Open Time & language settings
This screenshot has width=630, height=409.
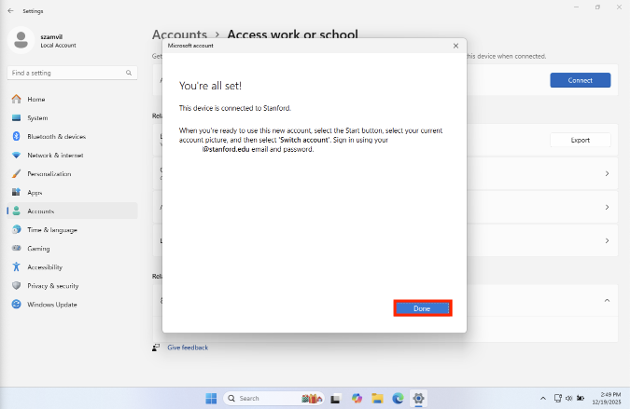pos(72,230)
